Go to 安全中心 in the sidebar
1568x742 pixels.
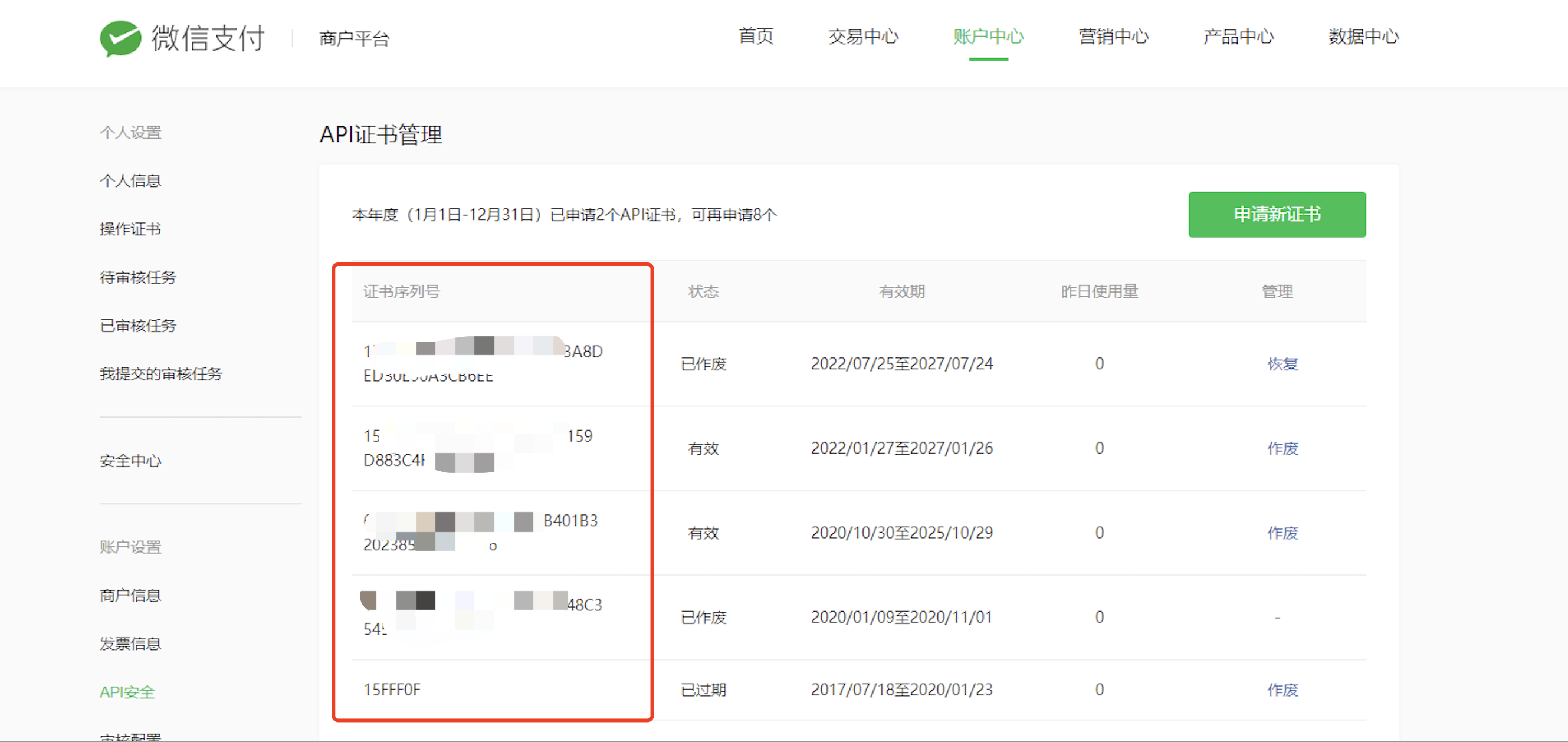coord(130,461)
